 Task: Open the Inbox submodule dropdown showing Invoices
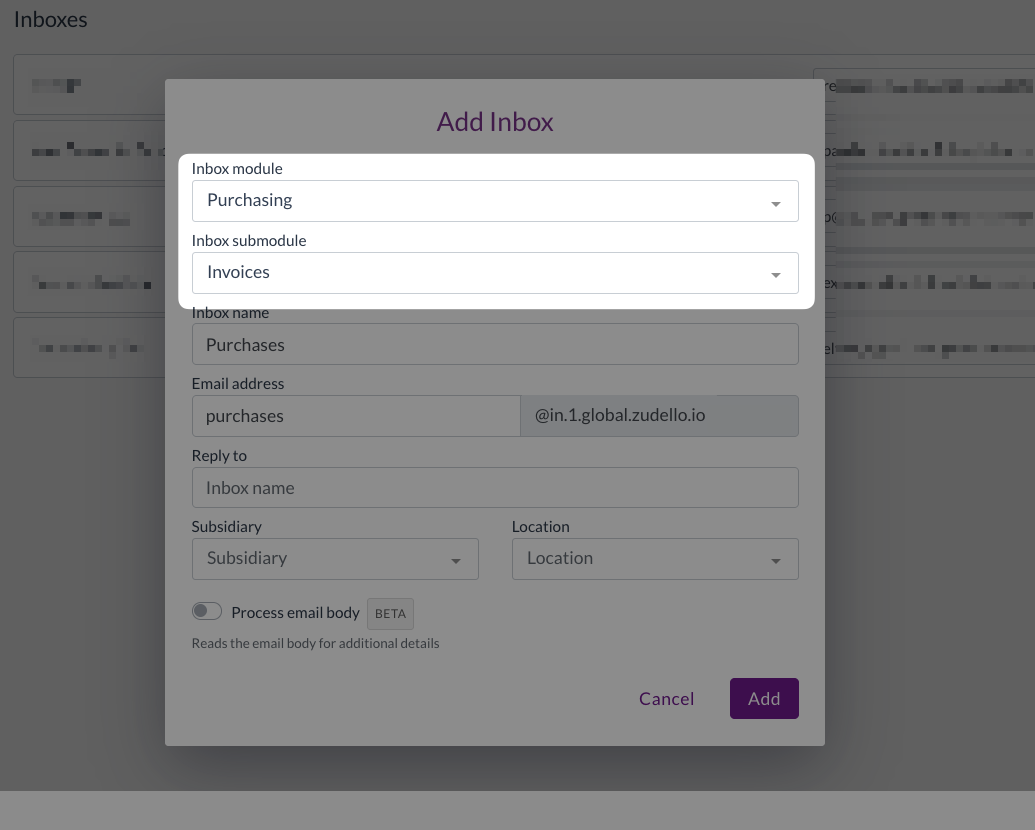pyautogui.click(x=480, y=273)
